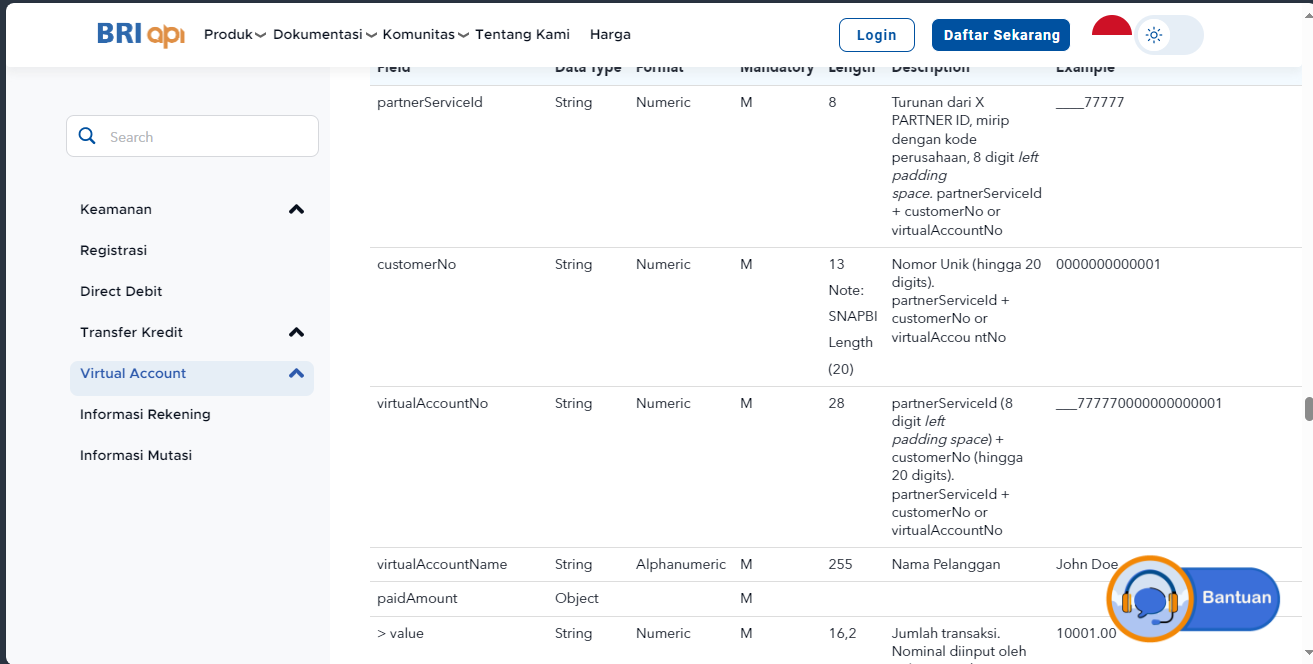Open Direct Debit in the sidebar
1313x664 pixels.
click(x=121, y=291)
